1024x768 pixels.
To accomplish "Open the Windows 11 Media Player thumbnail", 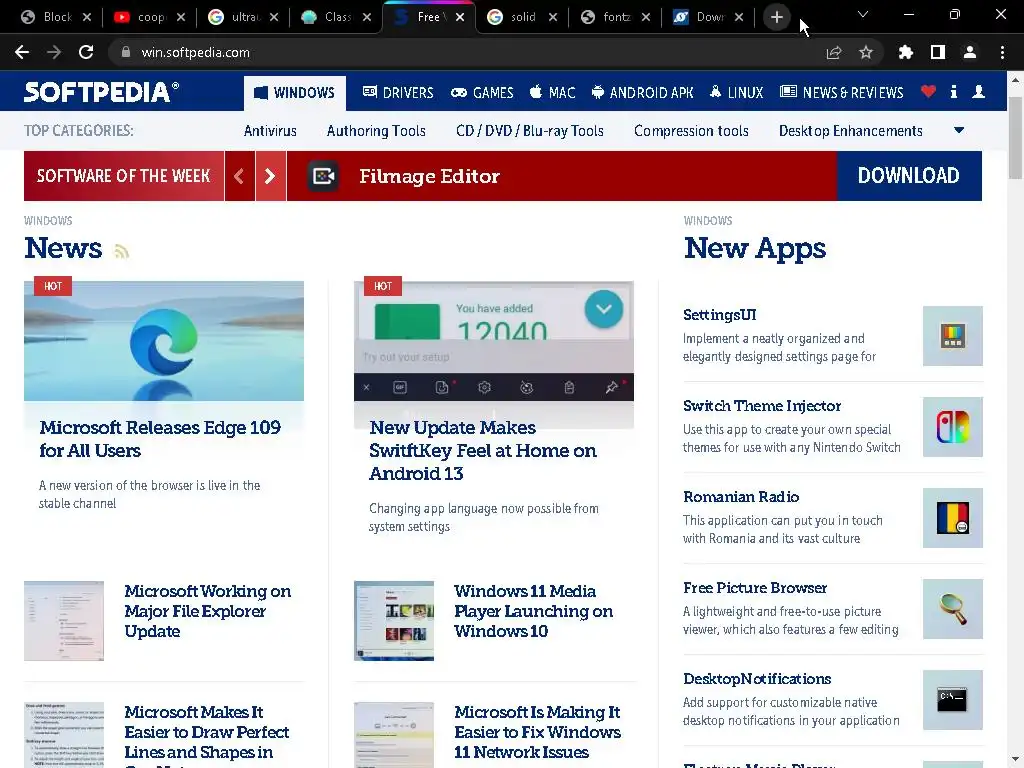I will (x=394, y=621).
